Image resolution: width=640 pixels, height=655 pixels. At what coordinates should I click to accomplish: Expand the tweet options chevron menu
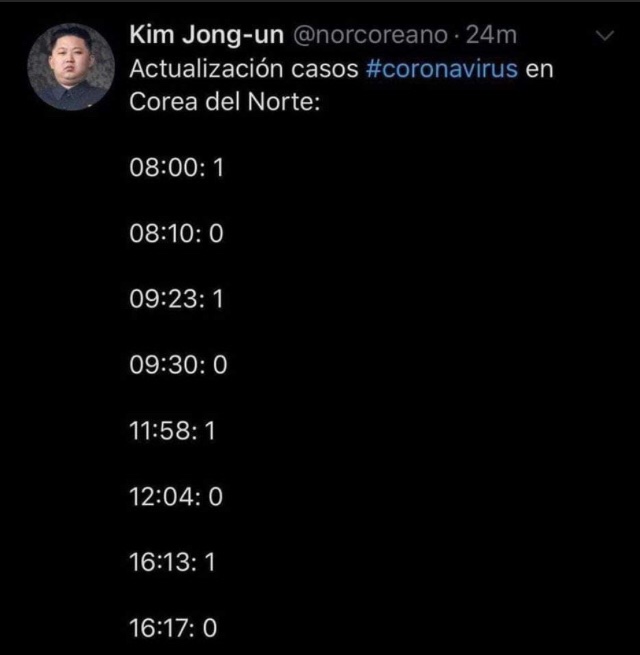605,36
